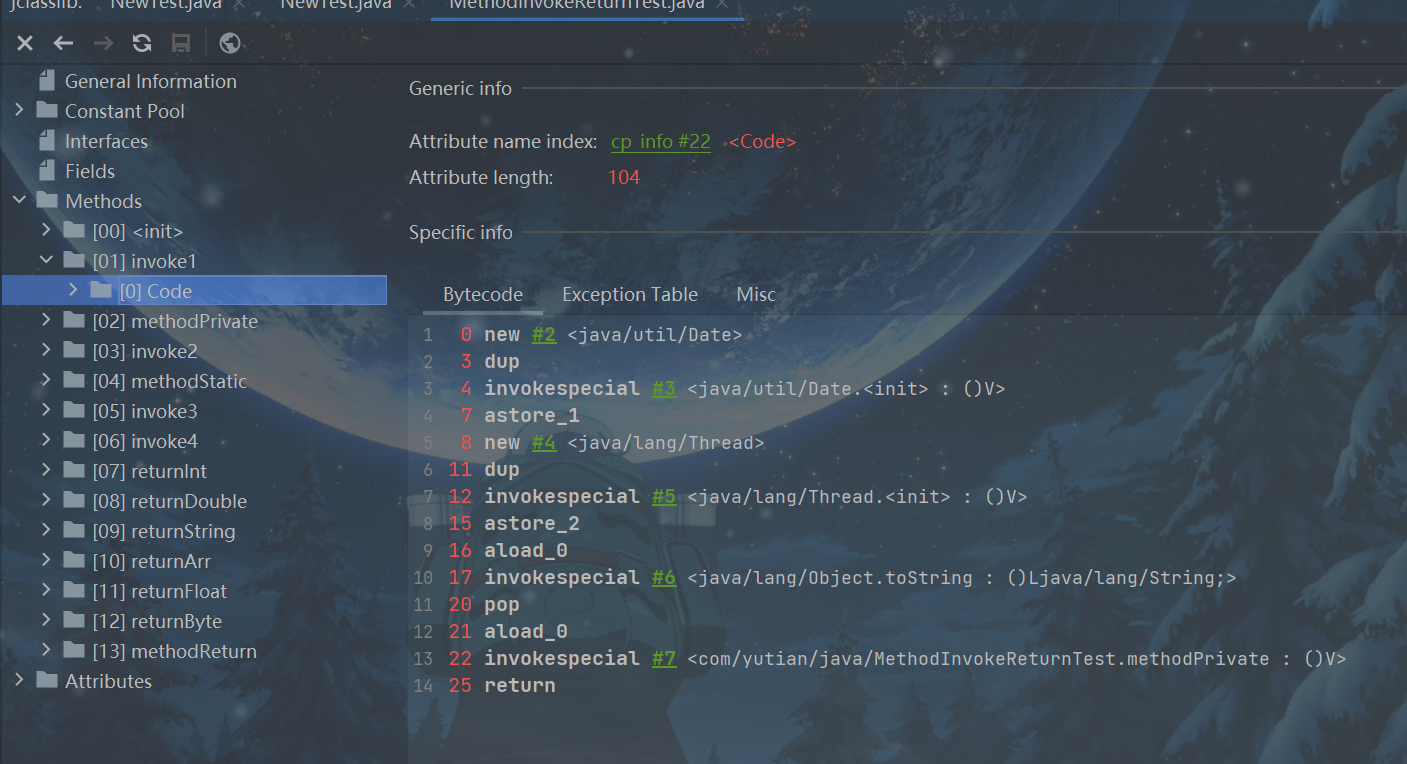Follow the cp_info #22 link
This screenshot has width=1407, height=764.
coord(660,142)
